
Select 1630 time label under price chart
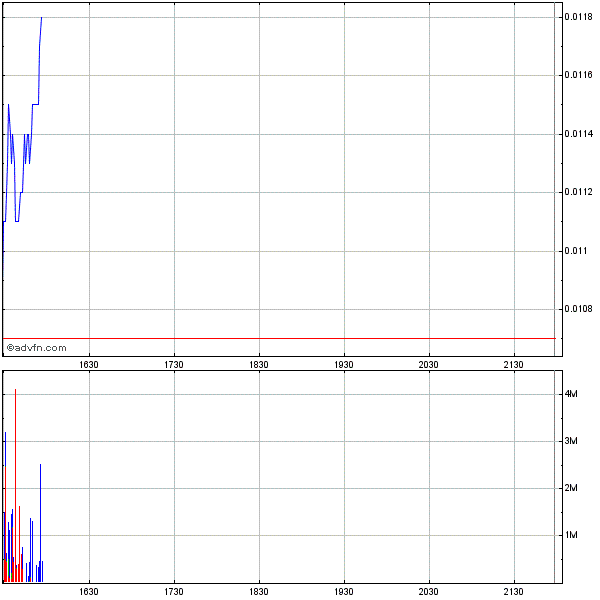(89, 365)
